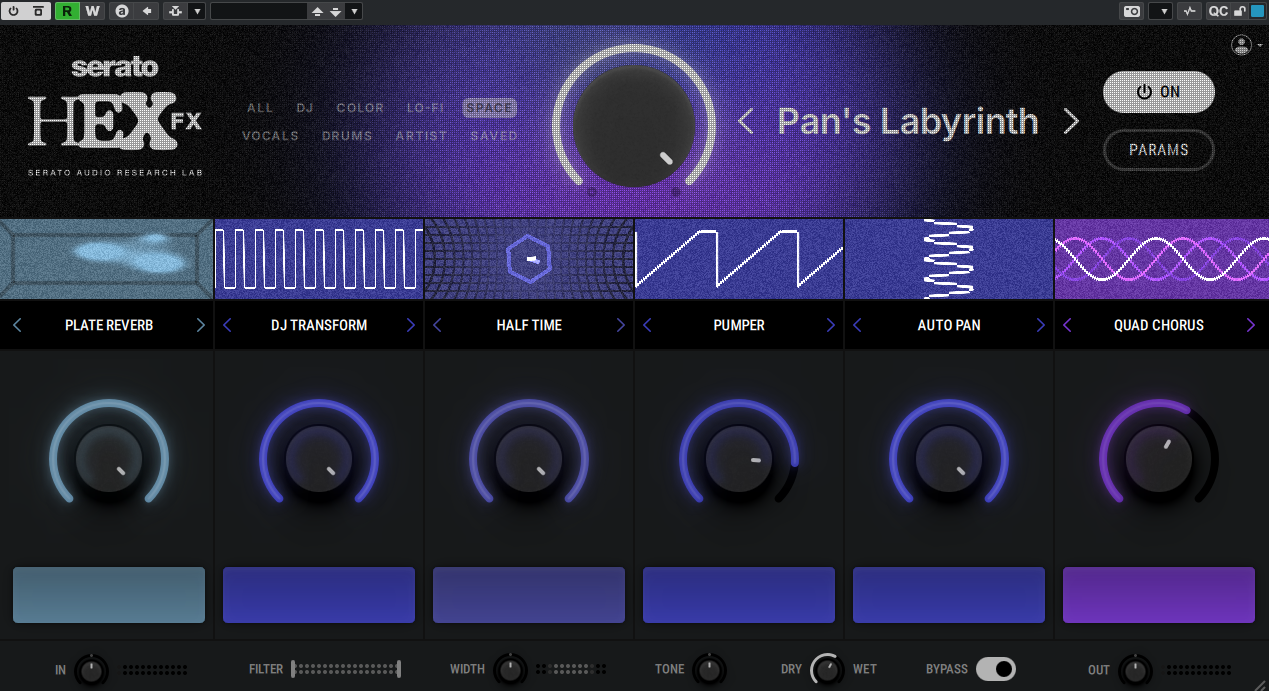The image size is (1269, 691).
Task: Switch Auto Pan to the previous effect
Action: [x=857, y=325]
